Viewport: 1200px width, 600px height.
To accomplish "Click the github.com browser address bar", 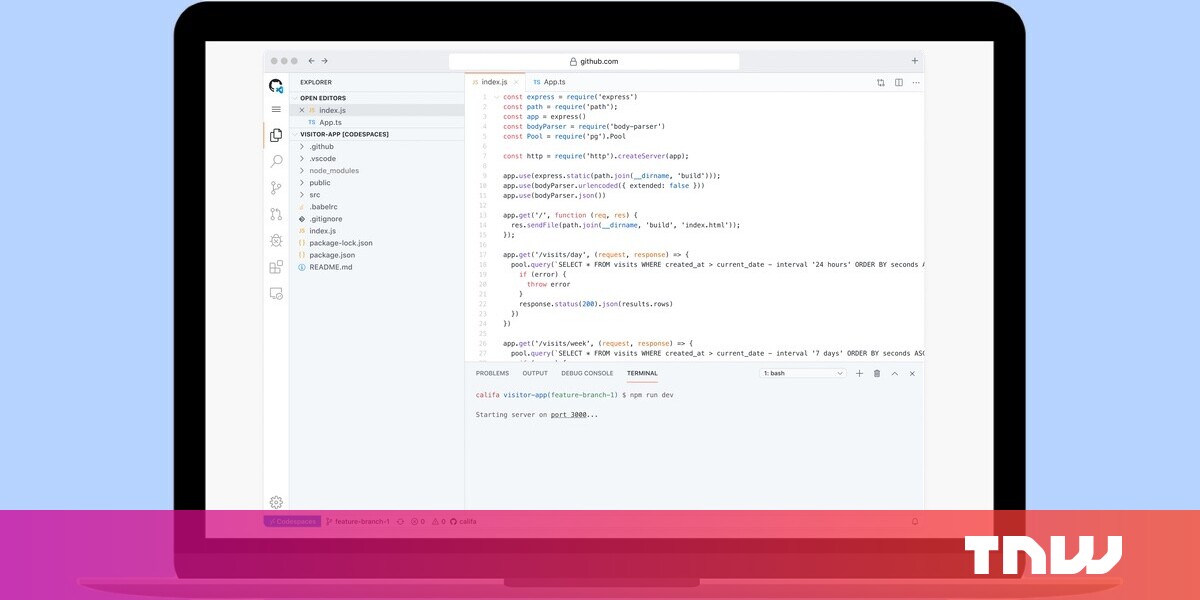I will point(594,61).
